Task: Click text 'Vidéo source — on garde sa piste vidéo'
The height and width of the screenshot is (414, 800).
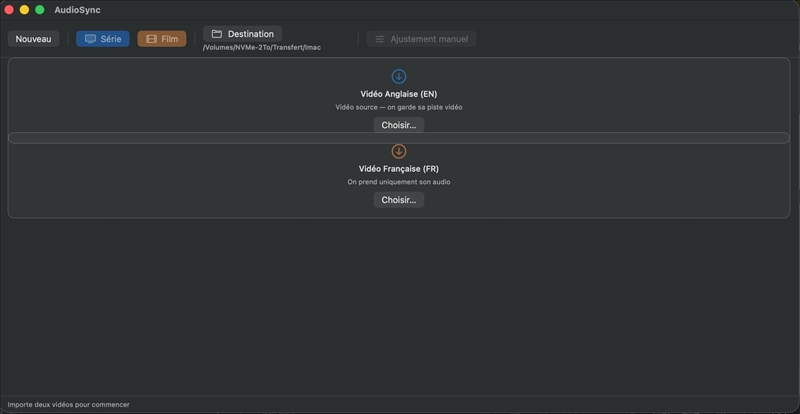Action: point(398,107)
